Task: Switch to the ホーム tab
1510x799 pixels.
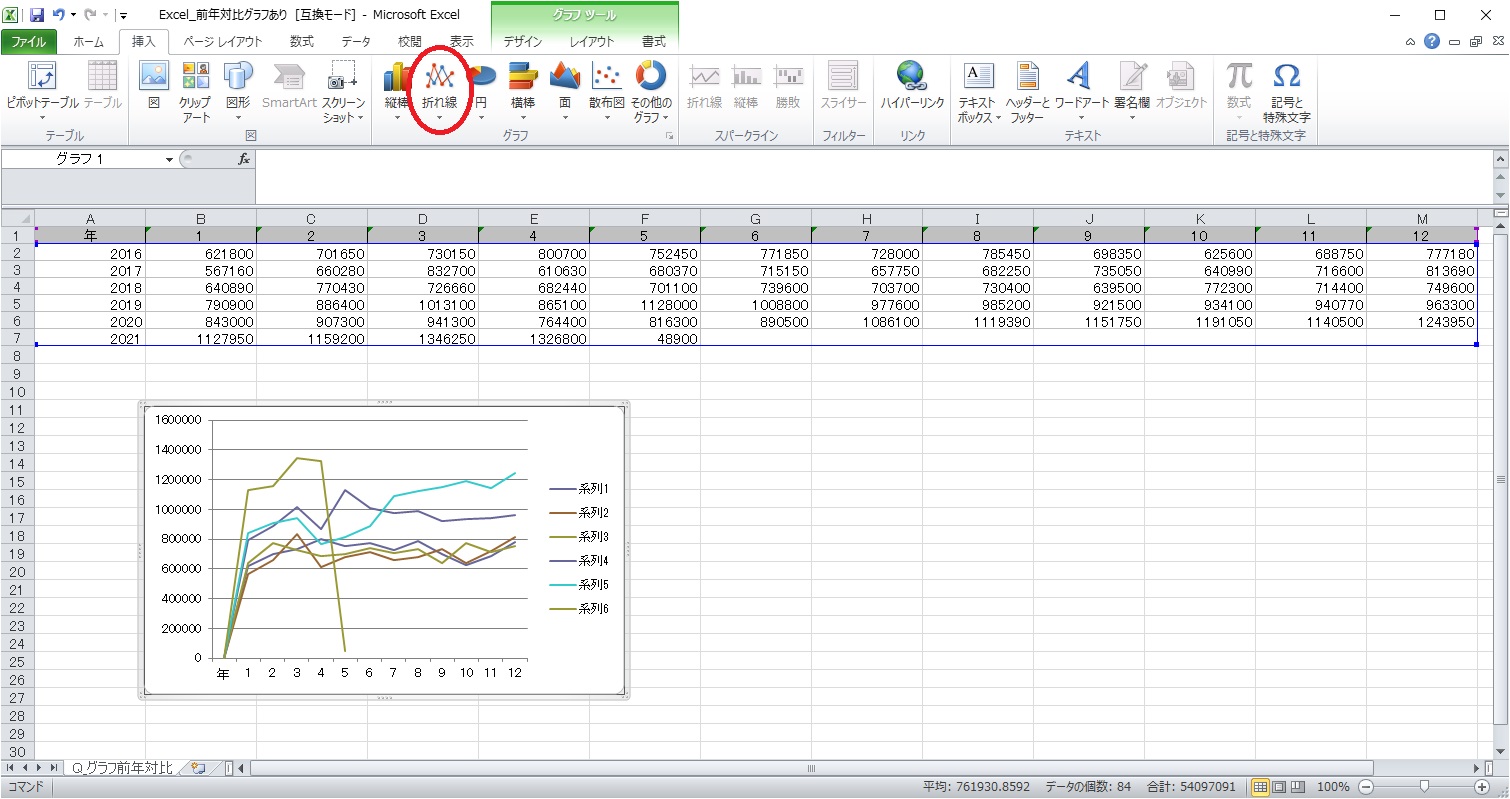Action: point(88,42)
